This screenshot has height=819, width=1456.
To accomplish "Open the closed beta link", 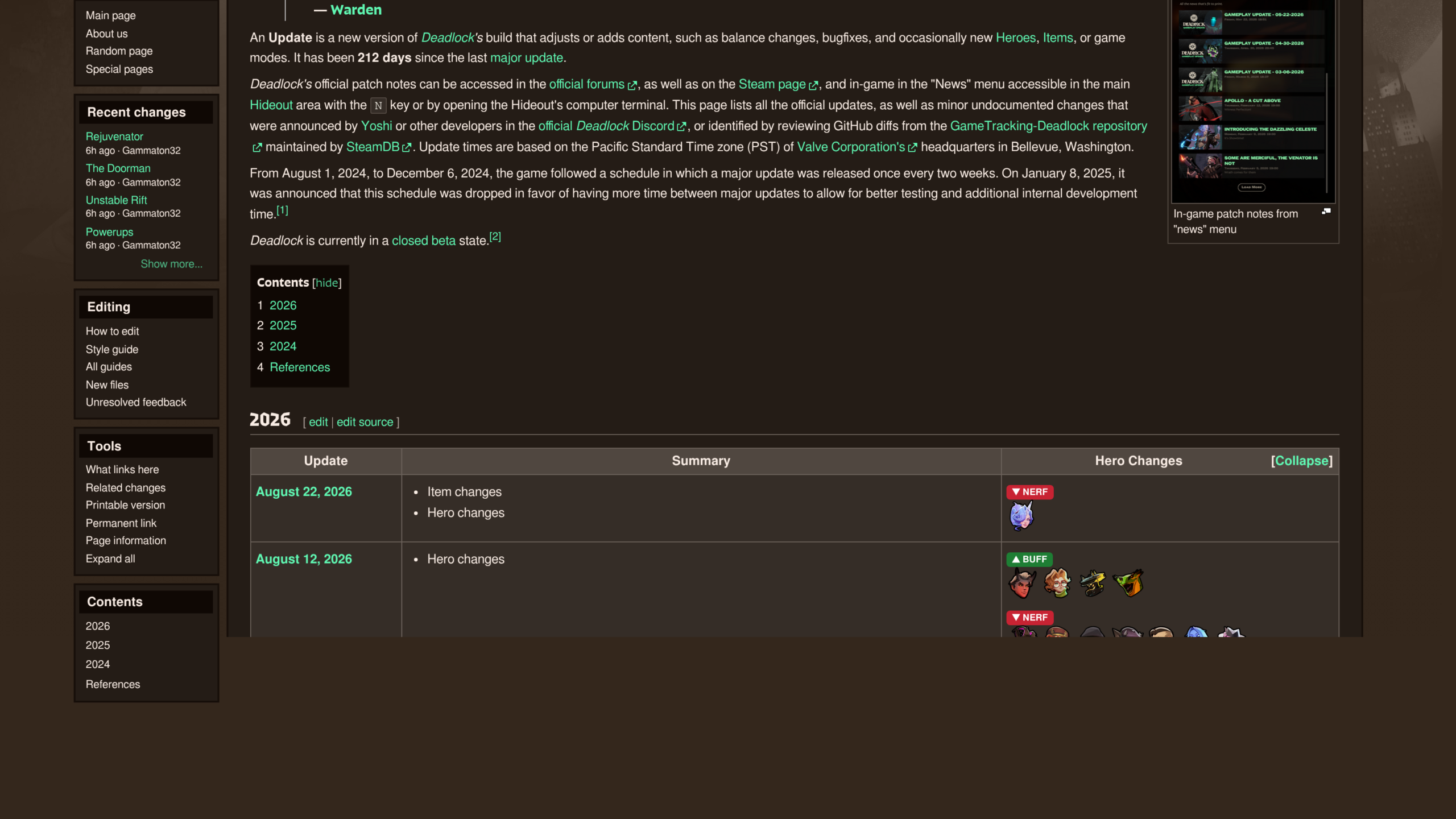I will tap(424, 241).
